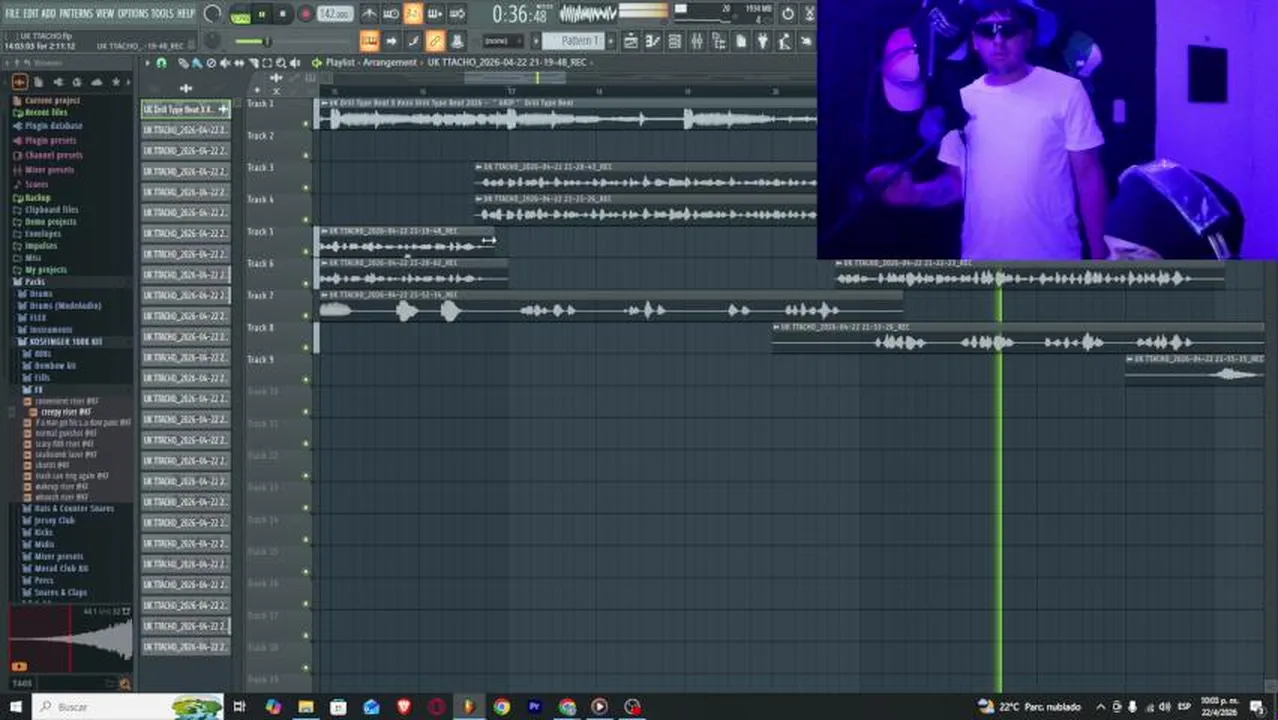Select the playlist Paint brush tool

click(196, 62)
